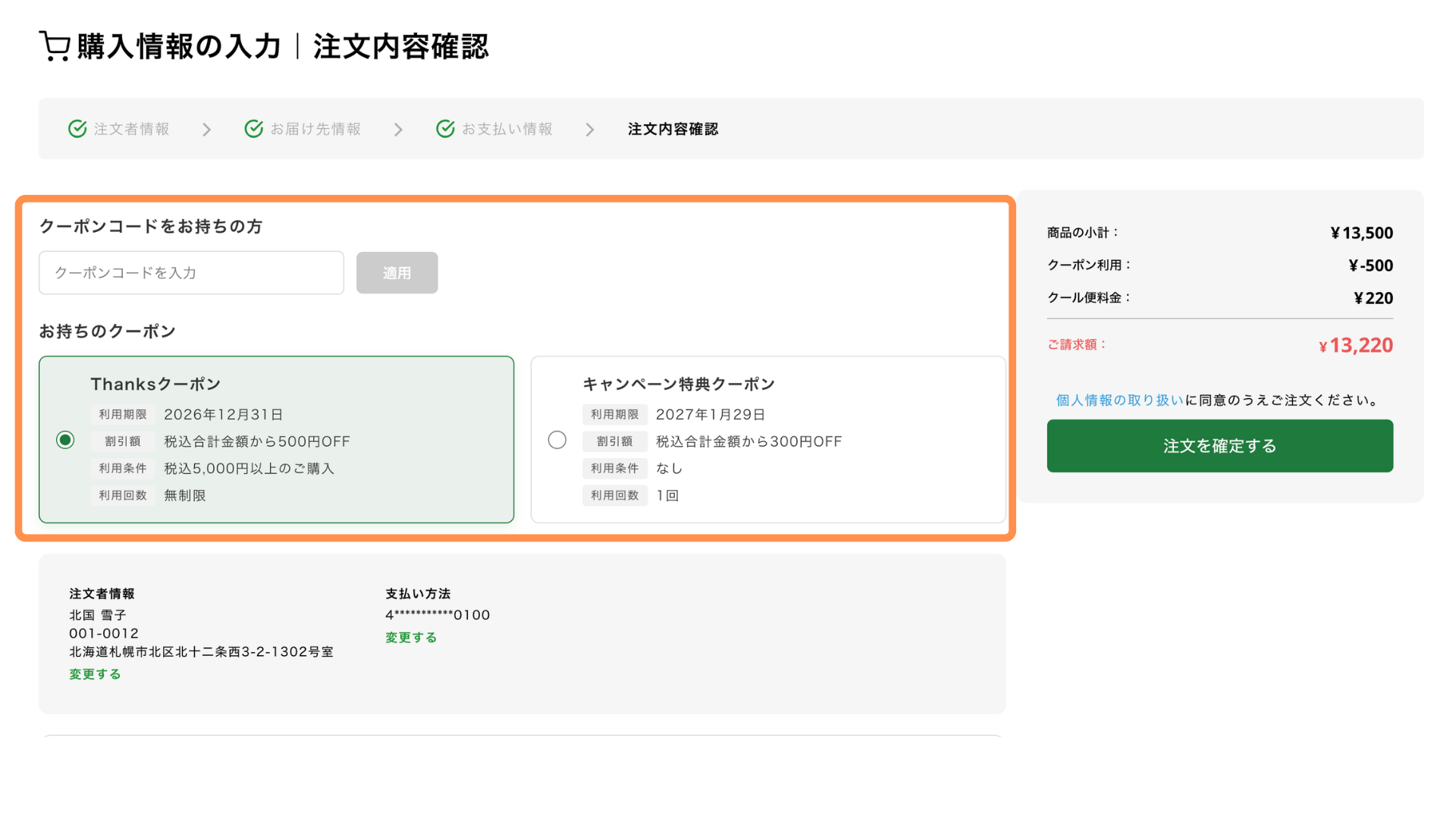Select the Thanksクーポン radio button
Viewport: 1456px width, 819px height.
click(65, 440)
